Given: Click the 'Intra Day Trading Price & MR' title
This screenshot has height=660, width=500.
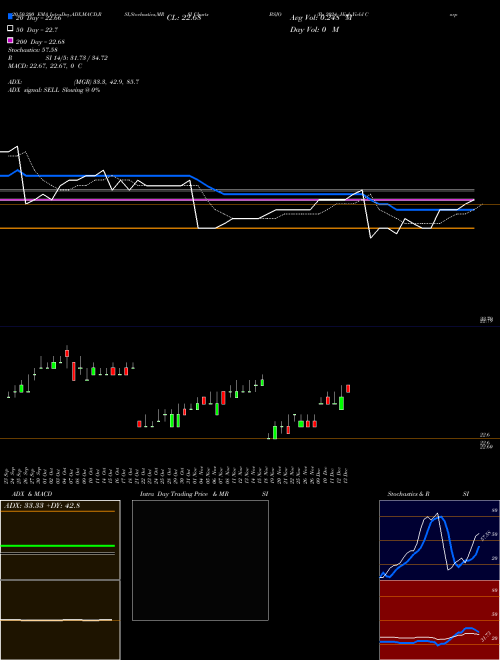Looking at the screenshot, I should tap(184, 494).
